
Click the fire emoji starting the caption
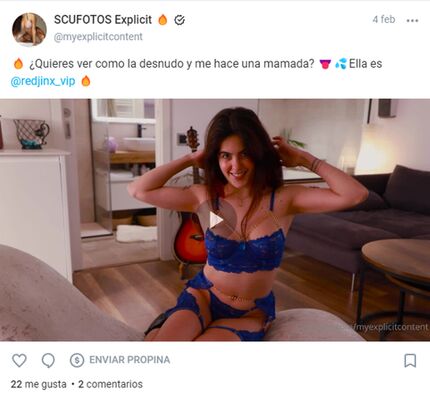coord(18,63)
